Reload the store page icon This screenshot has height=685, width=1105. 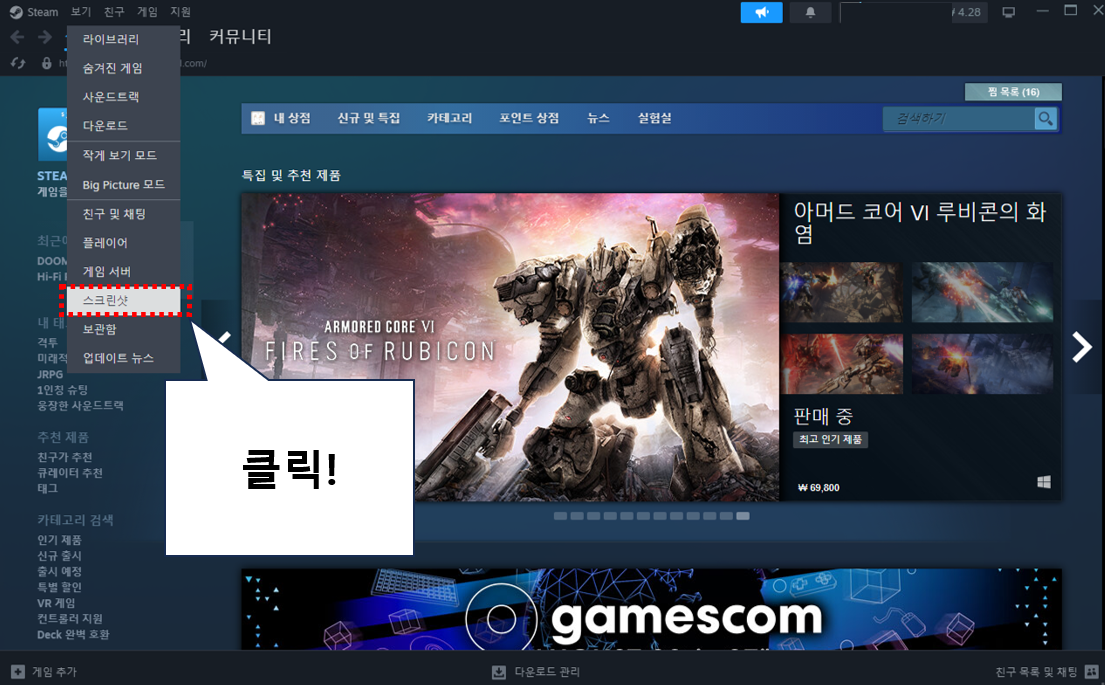(18, 63)
